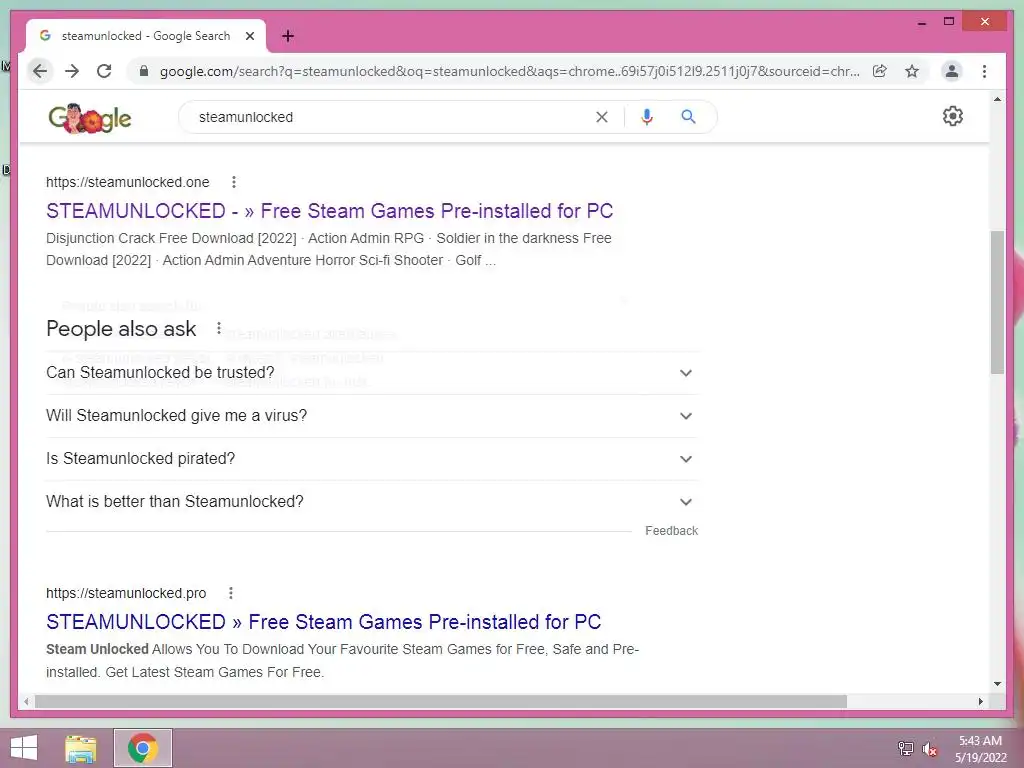Go to Google home via doodle logo
The width and height of the screenshot is (1024, 768).
[x=90, y=118]
